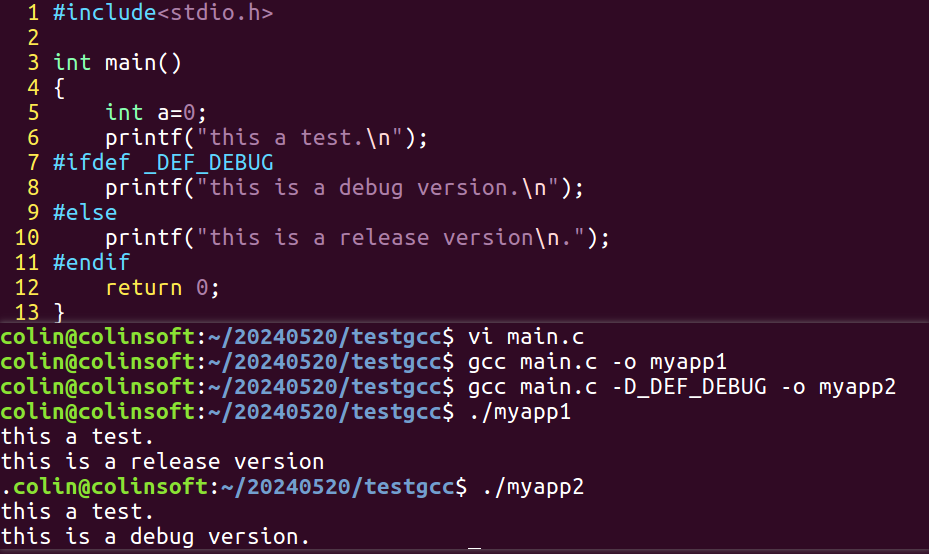Place cursor on int main() declaration
Image resolution: width=929 pixels, height=554 pixels.
coord(117,63)
